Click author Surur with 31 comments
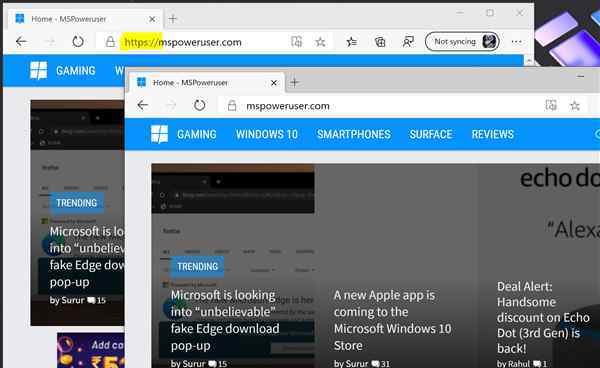Image resolution: width=600 pixels, height=368 pixels. 352,363
